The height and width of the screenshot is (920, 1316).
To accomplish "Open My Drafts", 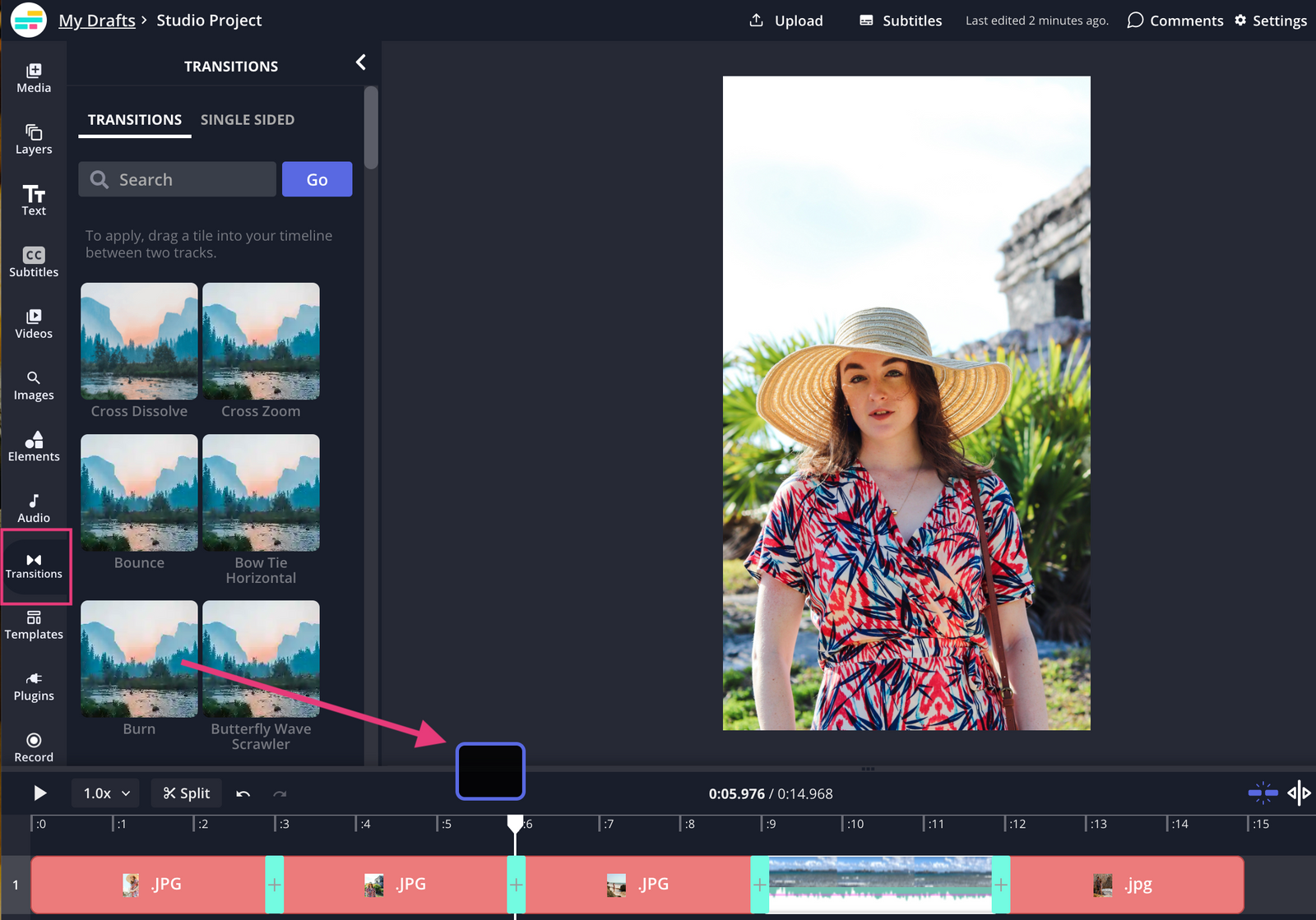I will pyautogui.click(x=96, y=20).
